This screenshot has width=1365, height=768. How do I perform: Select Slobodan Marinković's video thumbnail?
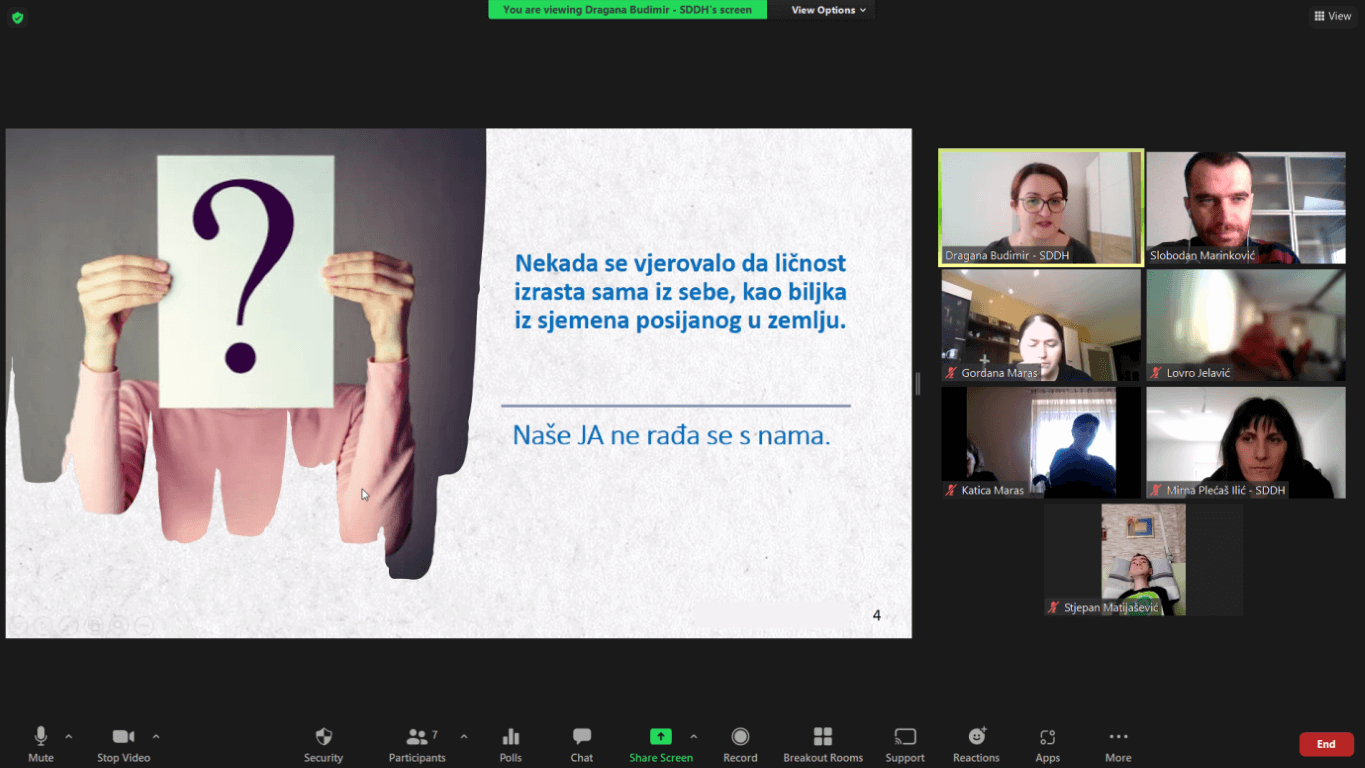1245,207
